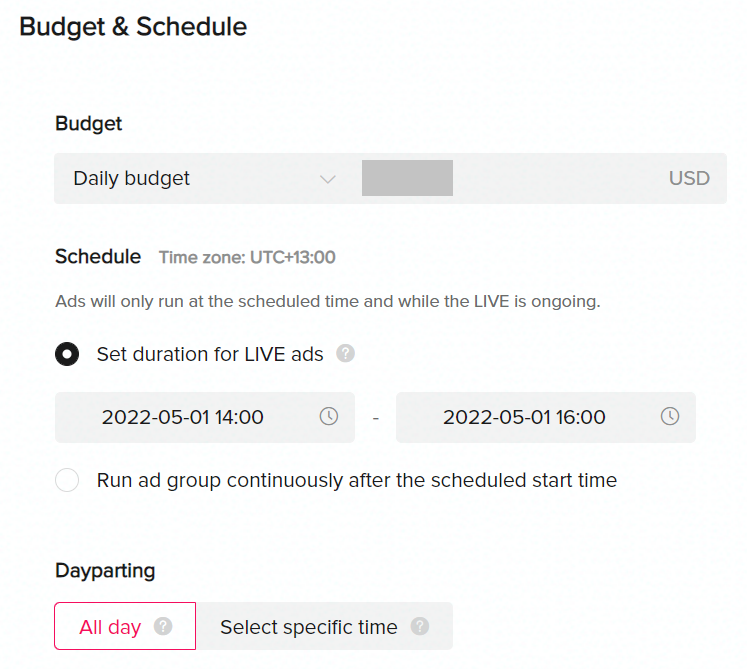This screenshot has width=747, height=669.
Task: Click the help icon inside All day
Action: point(164,627)
